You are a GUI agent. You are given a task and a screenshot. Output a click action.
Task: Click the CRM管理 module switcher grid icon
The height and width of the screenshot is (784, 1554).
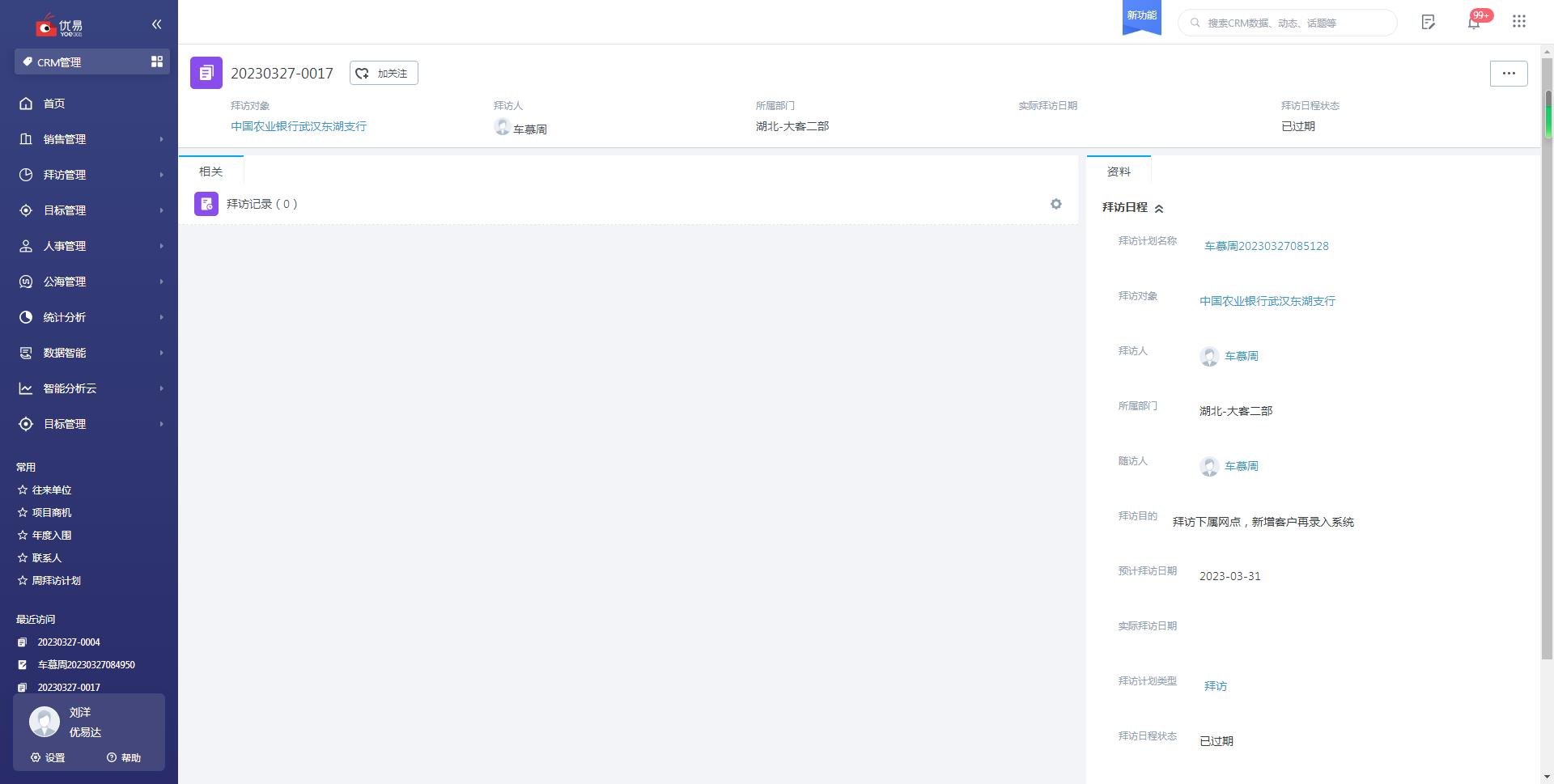coord(157,61)
